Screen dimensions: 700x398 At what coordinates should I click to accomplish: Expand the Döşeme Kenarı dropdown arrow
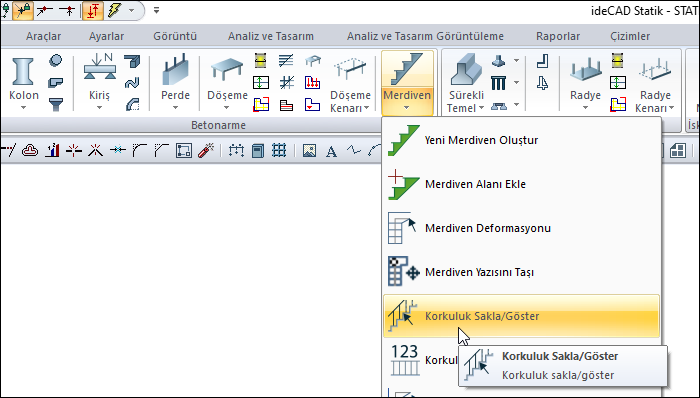coord(366,108)
